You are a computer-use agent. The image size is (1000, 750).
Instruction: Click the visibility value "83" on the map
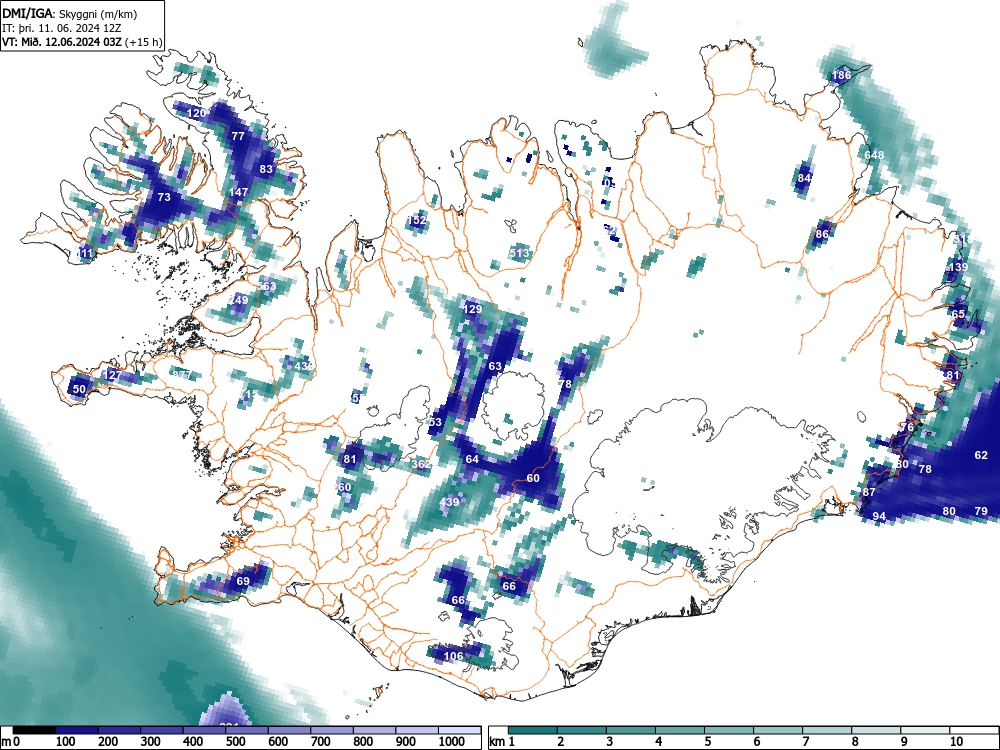(x=266, y=169)
